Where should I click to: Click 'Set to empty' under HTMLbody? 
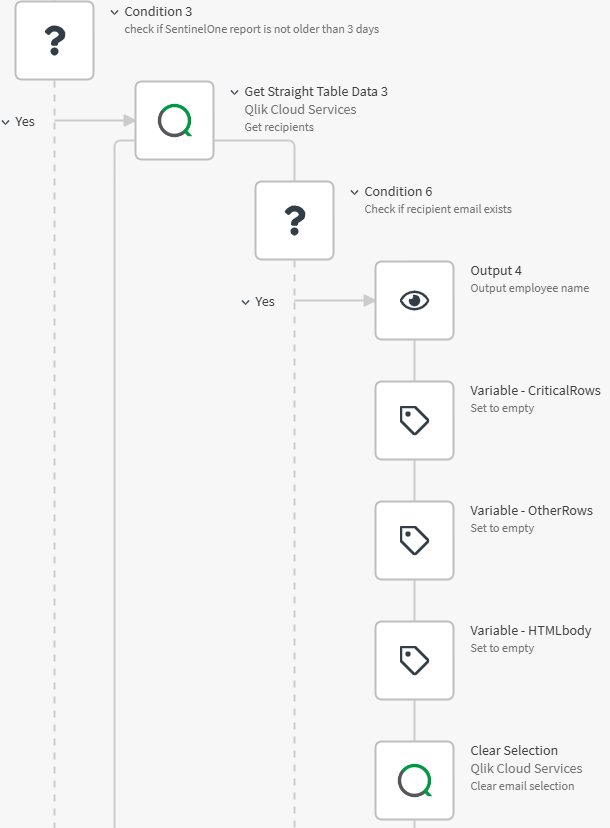coord(502,648)
